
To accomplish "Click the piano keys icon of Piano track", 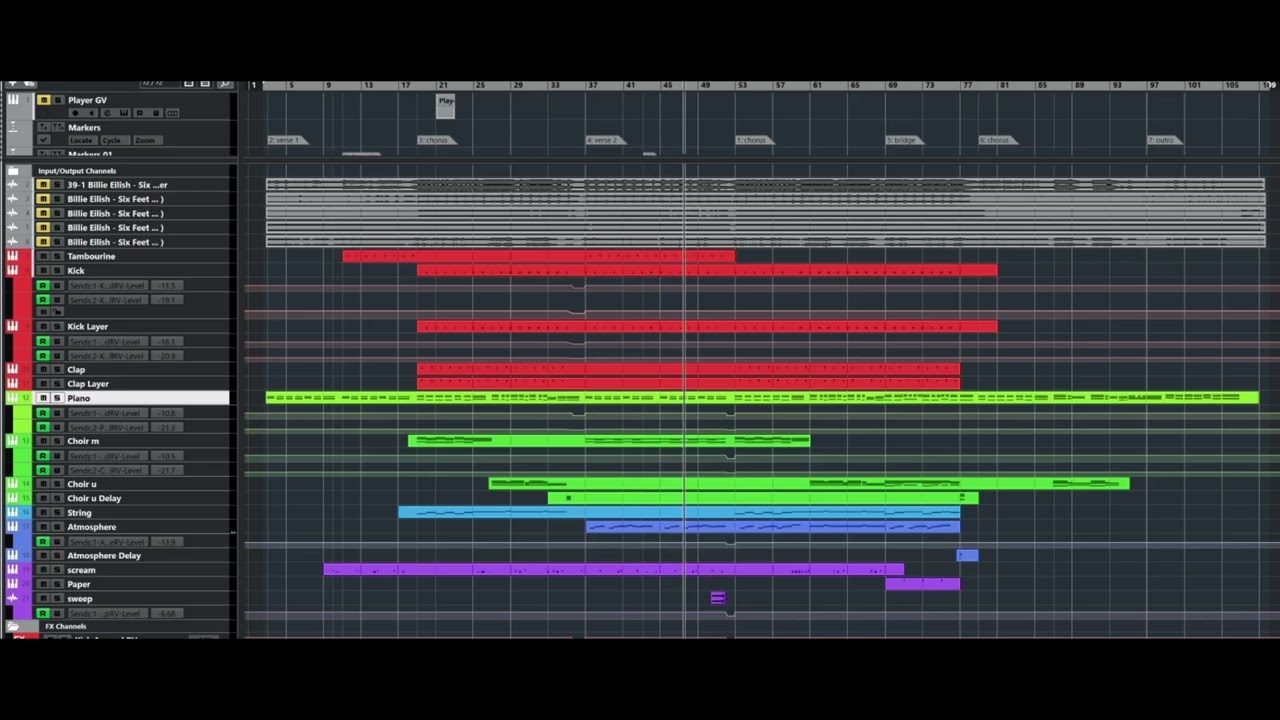I will click(x=13, y=398).
